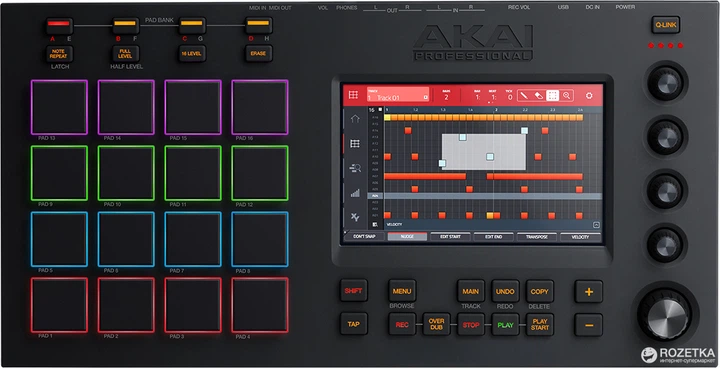Viewport: 720px width, 368px height.
Task: Hit green PAD 9
Action: pos(59,173)
